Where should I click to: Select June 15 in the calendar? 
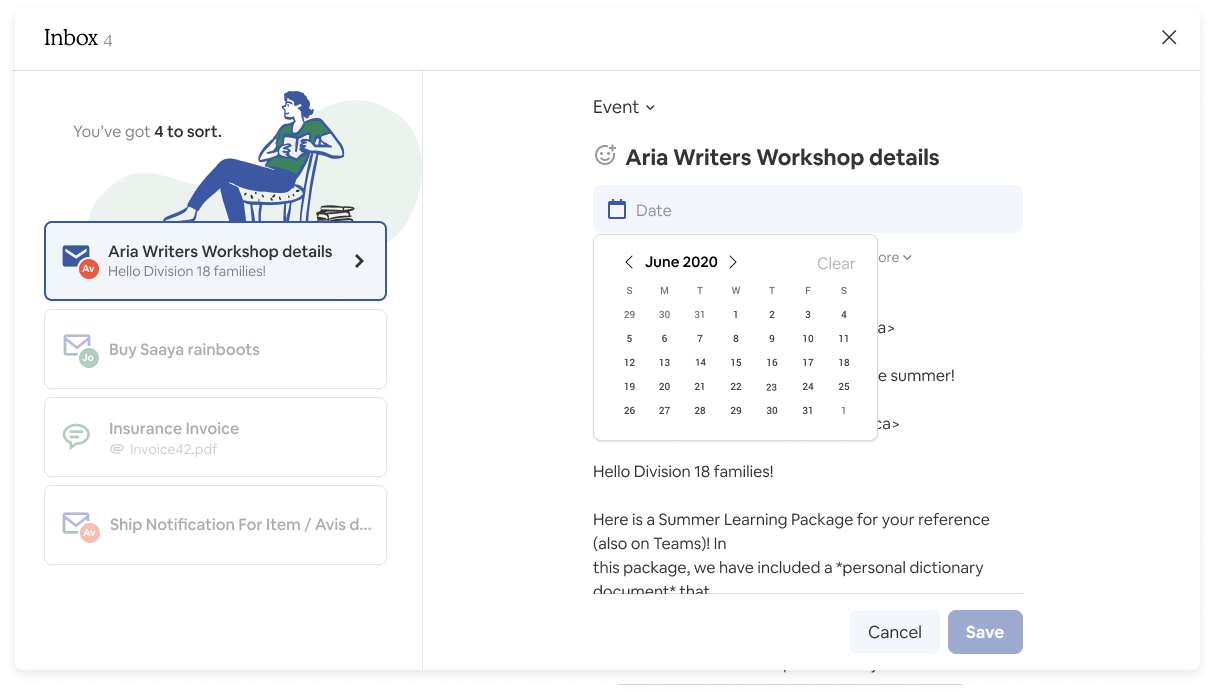pyautogui.click(x=736, y=363)
